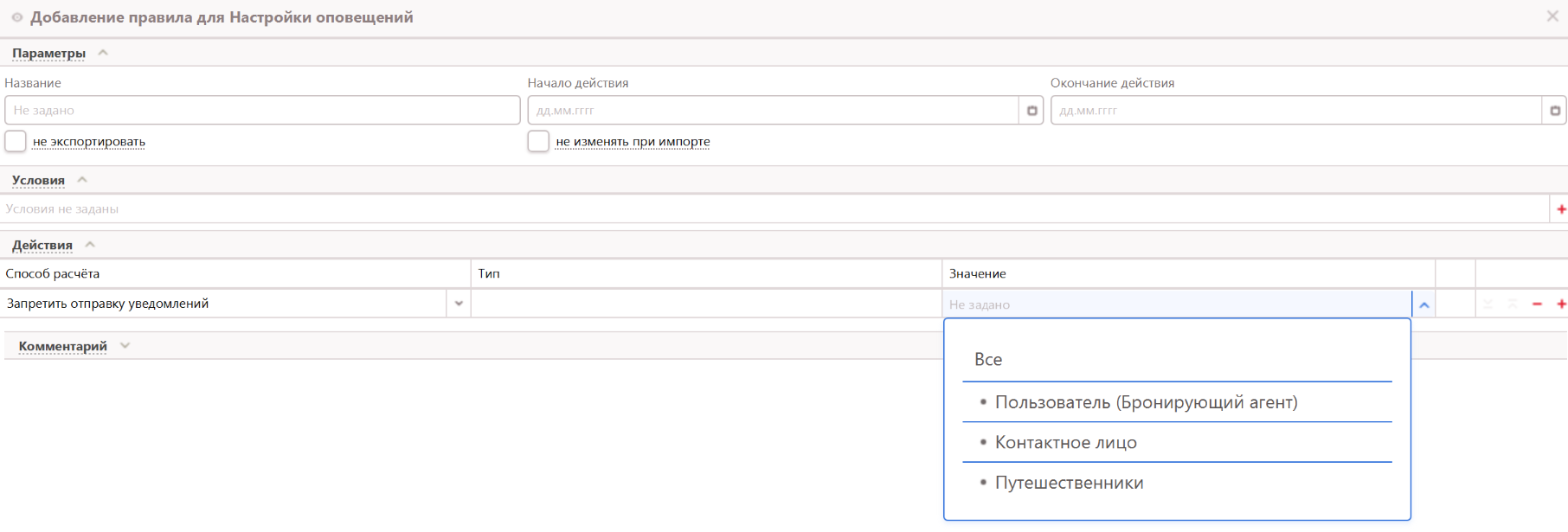Click the Название input field
This screenshot has width=1568, height=532.
262,111
